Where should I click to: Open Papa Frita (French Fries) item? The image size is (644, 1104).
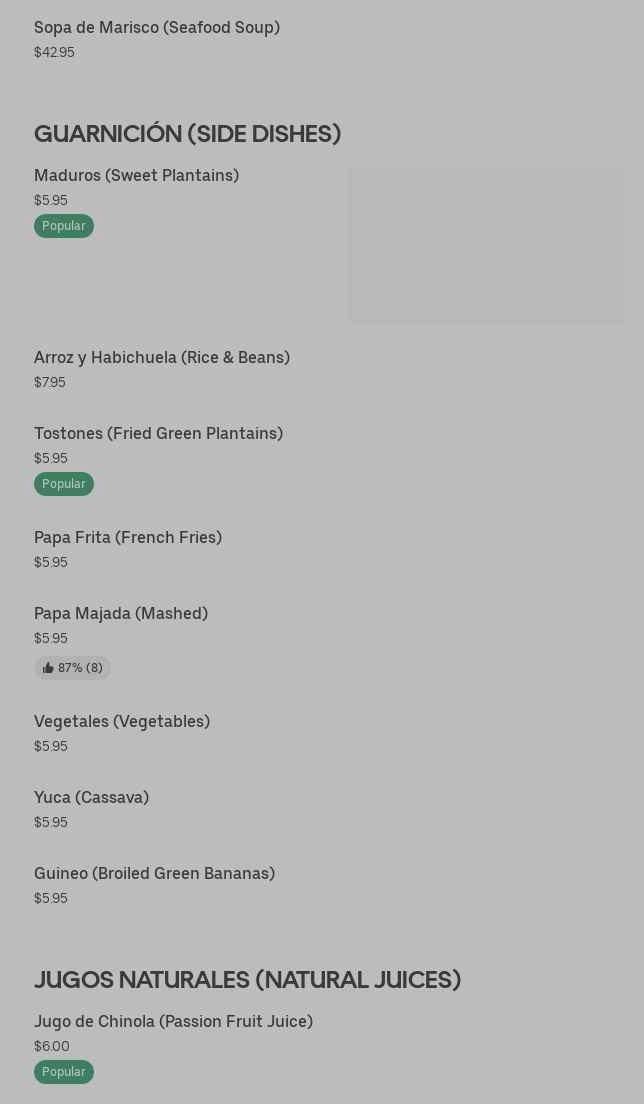coord(128,537)
